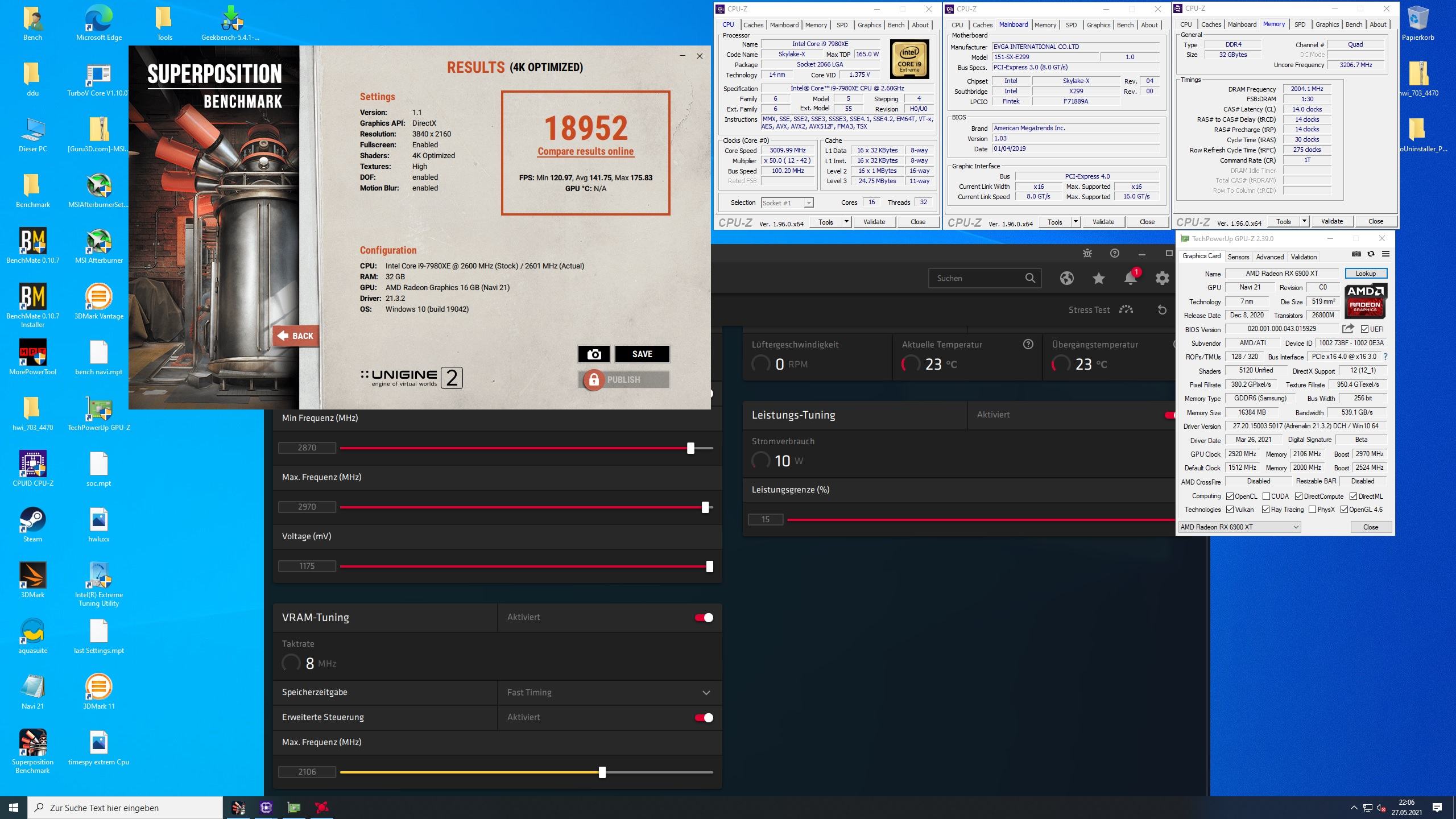Open TechPowerUp GPU-Z desktop shortcut

point(99,414)
